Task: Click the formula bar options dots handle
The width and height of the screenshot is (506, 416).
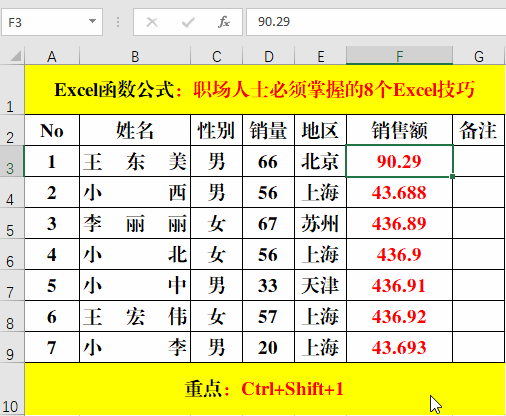Action: point(118,22)
